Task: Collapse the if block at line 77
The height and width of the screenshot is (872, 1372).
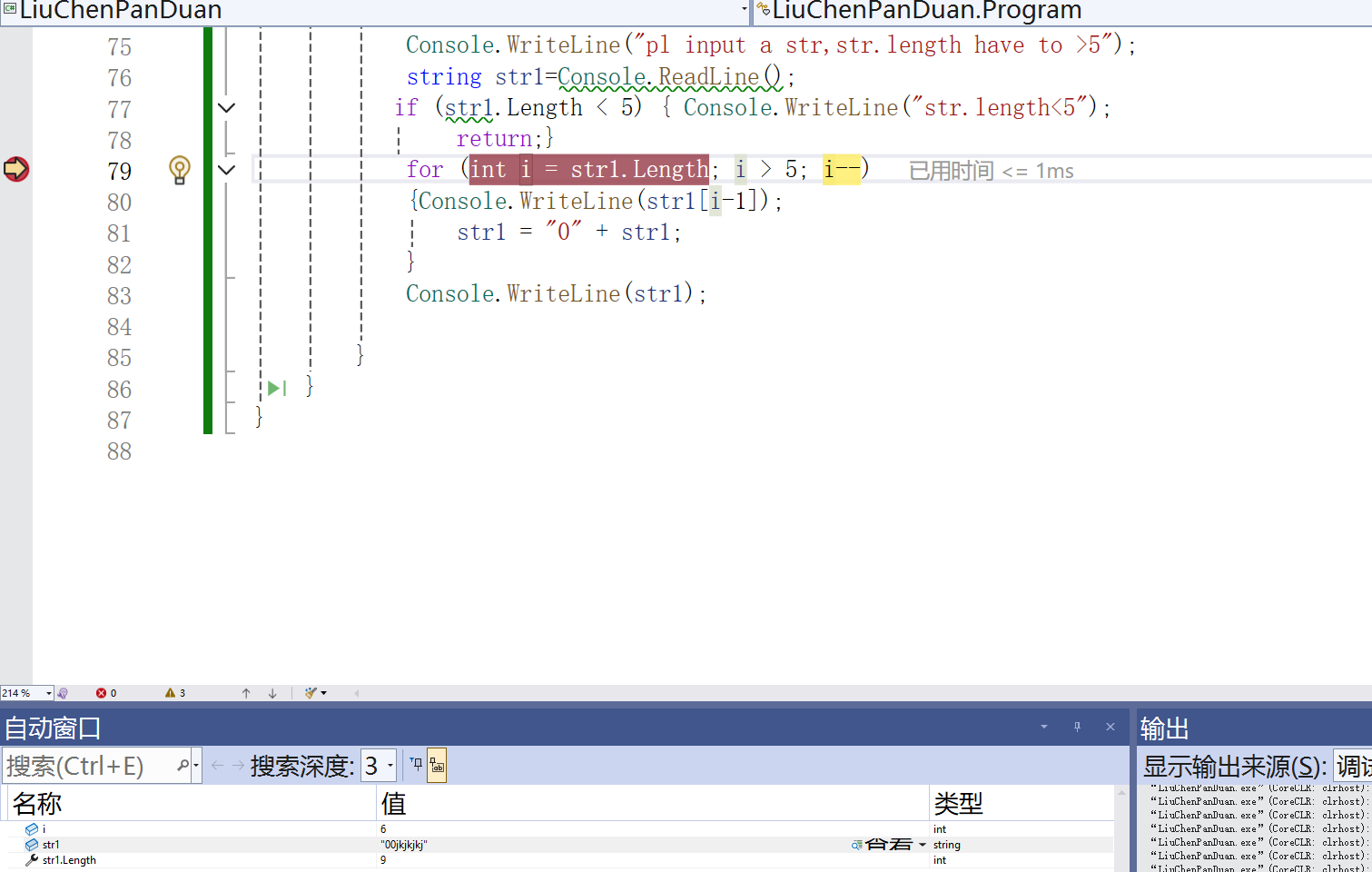Action: pos(227,108)
